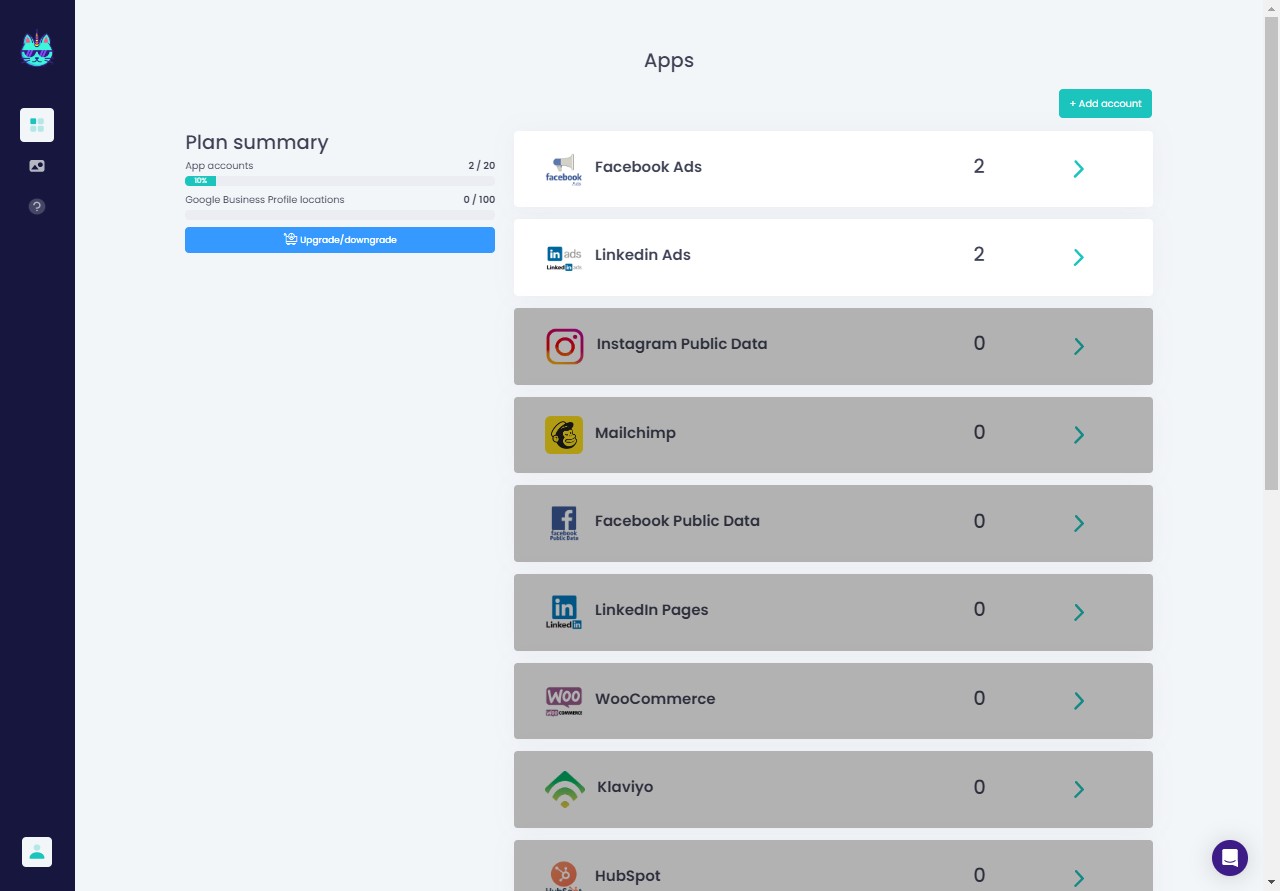Click the Facebook Ads account count
1280x891 pixels.
pos(979,166)
